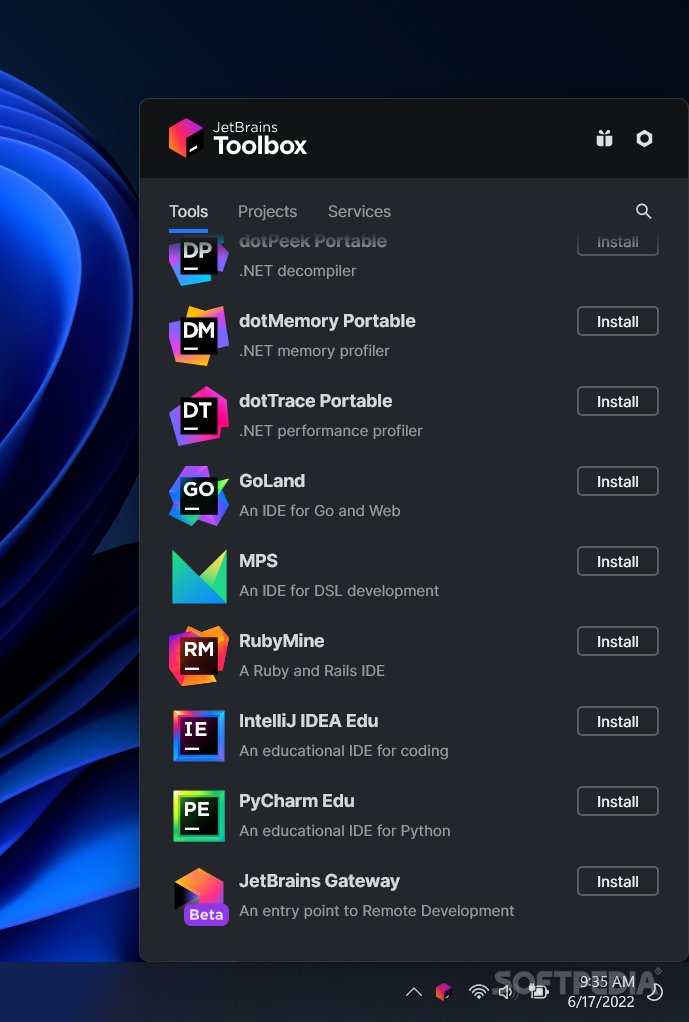Image resolution: width=689 pixels, height=1022 pixels.
Task: Click the MPS icon
Action: pos(199,576)
